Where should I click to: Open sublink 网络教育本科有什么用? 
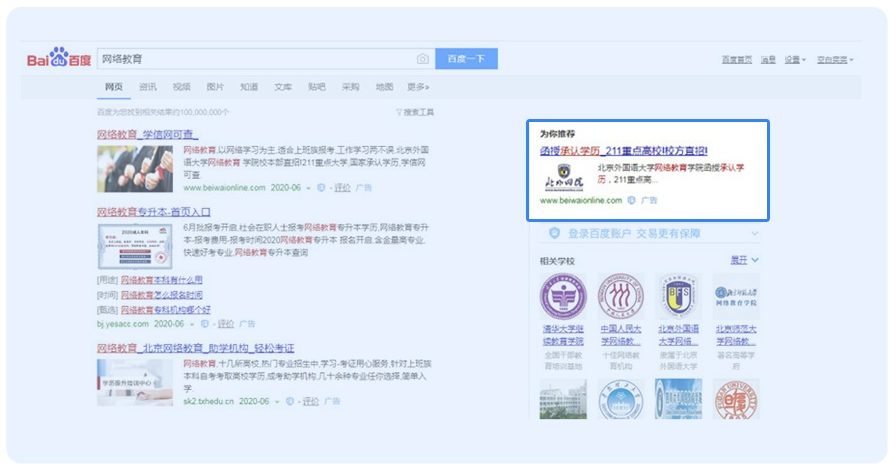pyautogui.click(x=162, y=280)
